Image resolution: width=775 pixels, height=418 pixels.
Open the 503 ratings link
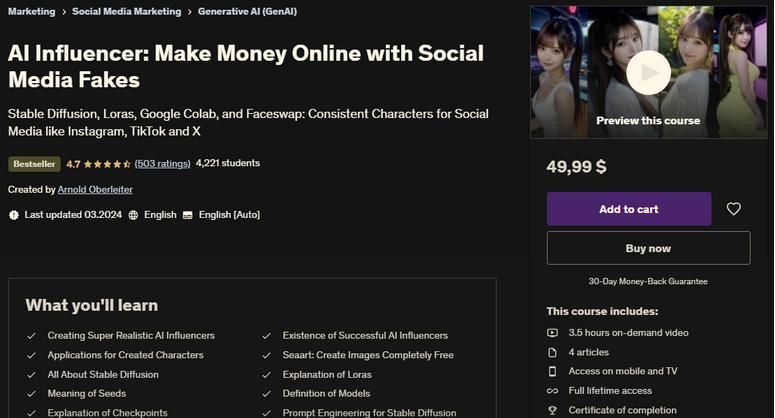coord(162,163)
